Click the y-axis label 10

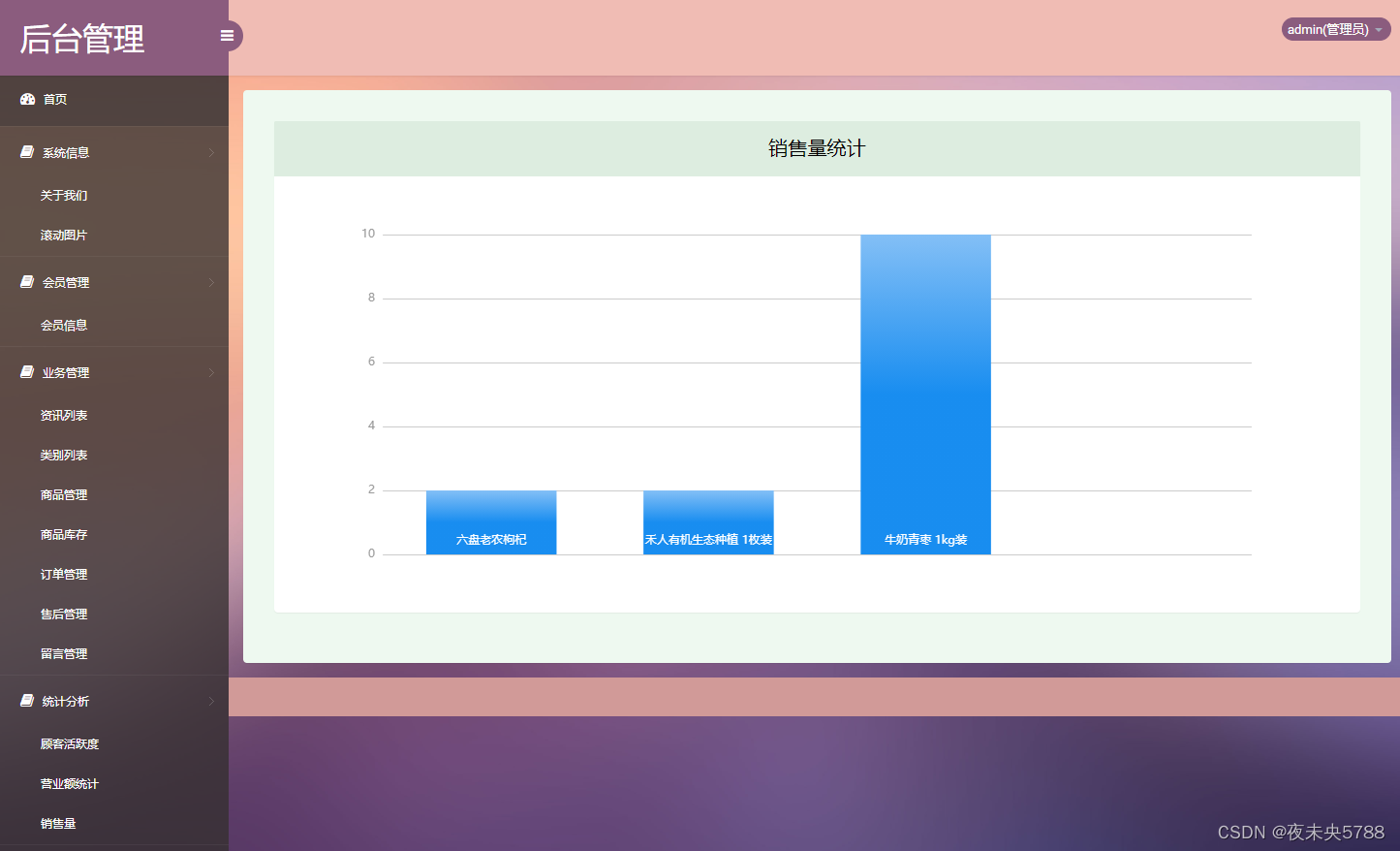368,234
